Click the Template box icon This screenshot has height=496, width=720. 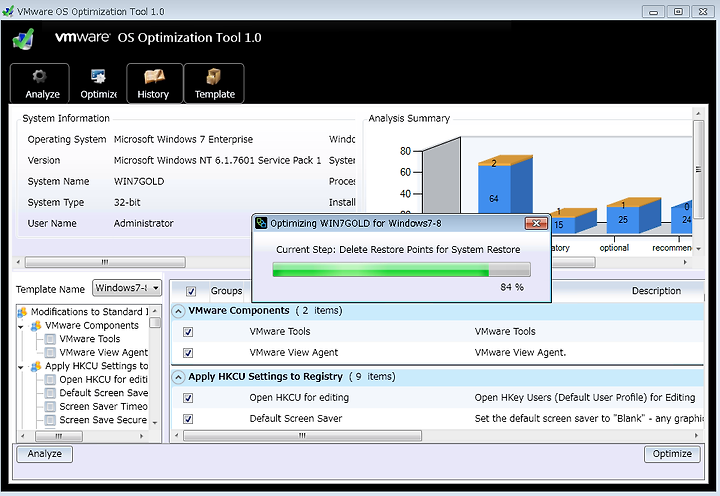pos(214,76)
